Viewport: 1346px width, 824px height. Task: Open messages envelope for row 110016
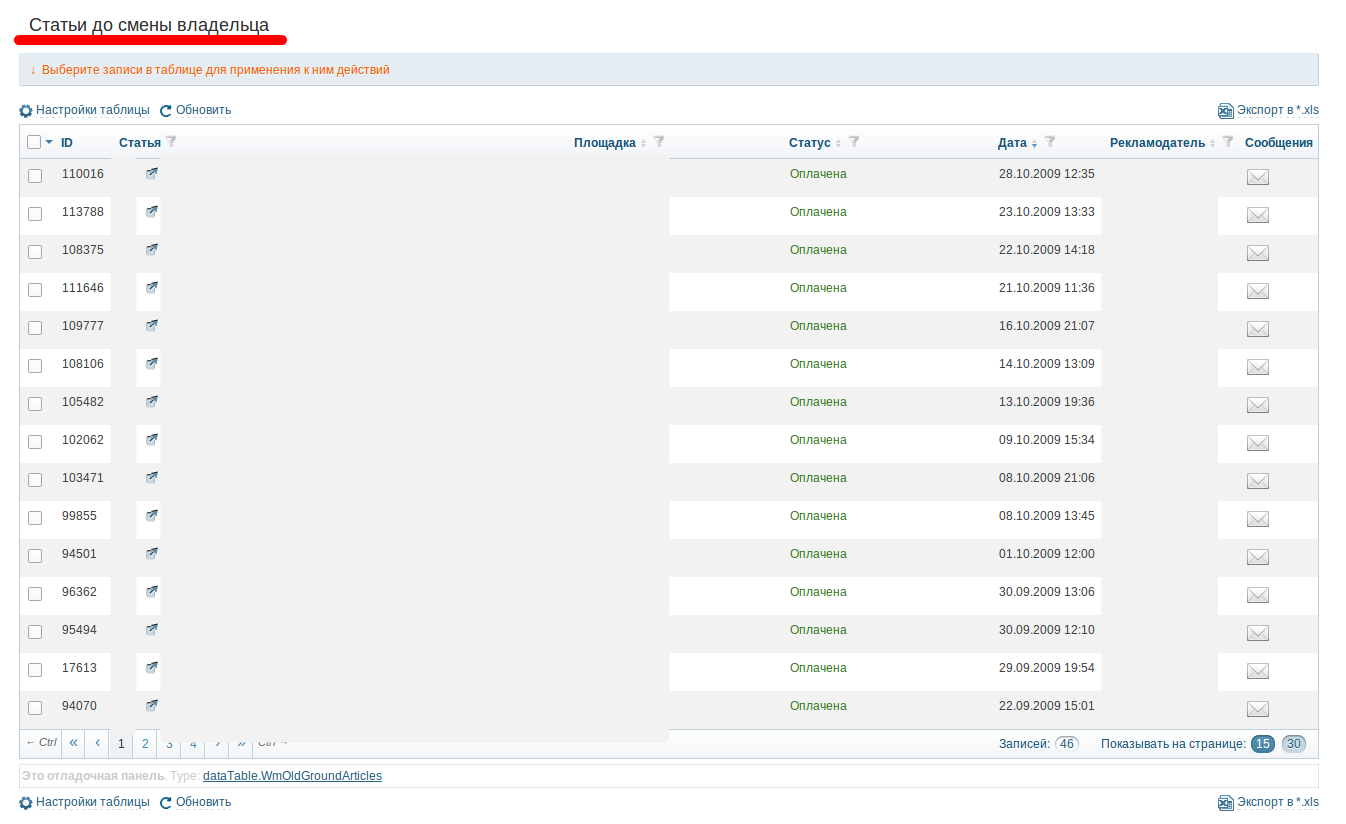click(x=1258, y=177)
